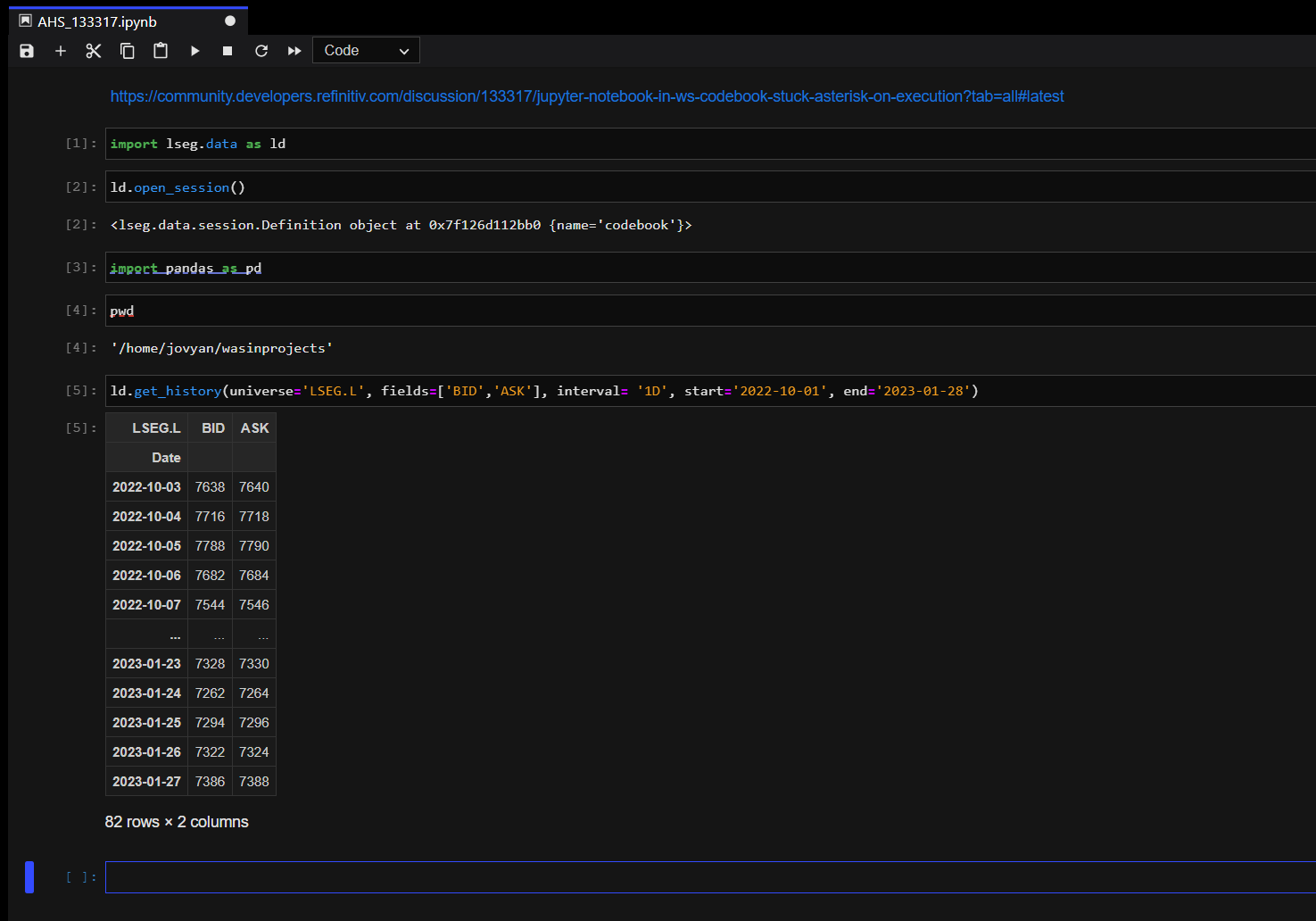
Task: Select the ld.get_history code cell
Action: click(x=535, y=390)
